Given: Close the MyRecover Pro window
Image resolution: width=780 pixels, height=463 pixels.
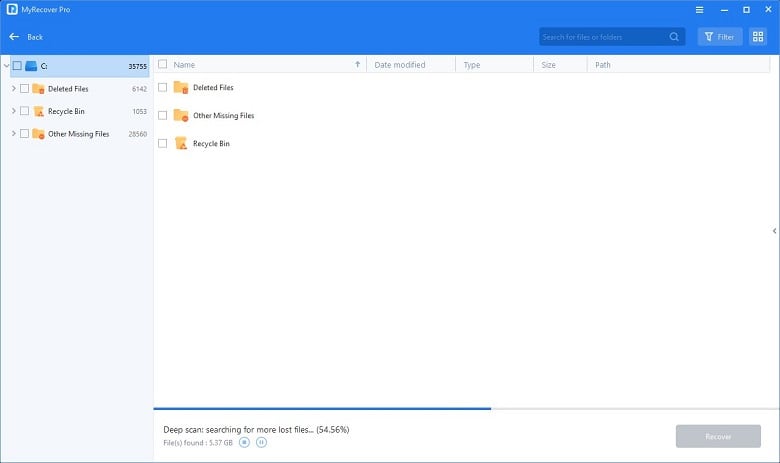Looking at the screenshot, I should pyautogui.click(x=768, y=9).
